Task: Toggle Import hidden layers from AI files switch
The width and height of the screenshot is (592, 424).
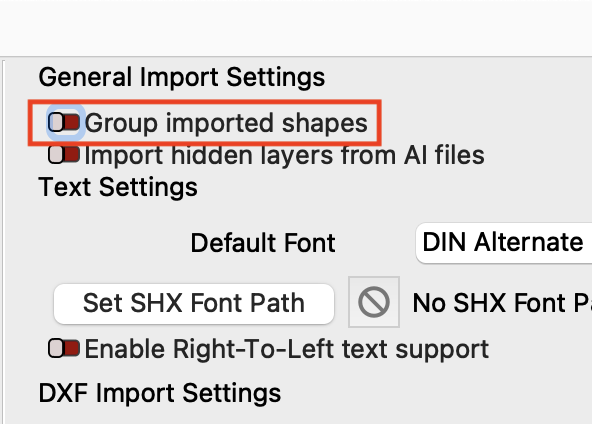Action: coord(64,155)
